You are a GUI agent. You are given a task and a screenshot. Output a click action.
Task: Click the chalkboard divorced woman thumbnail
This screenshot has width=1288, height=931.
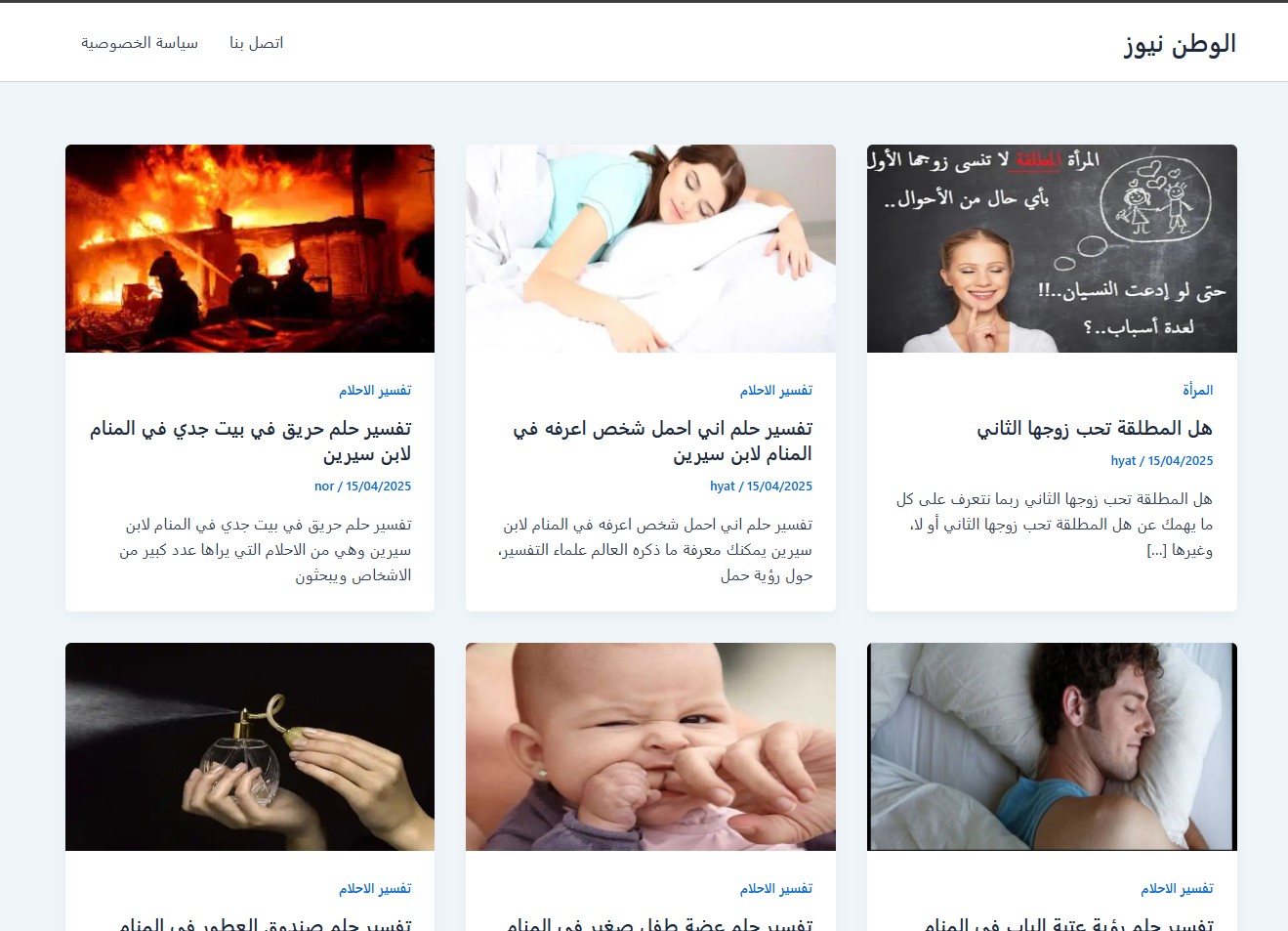coord(1052,248)
